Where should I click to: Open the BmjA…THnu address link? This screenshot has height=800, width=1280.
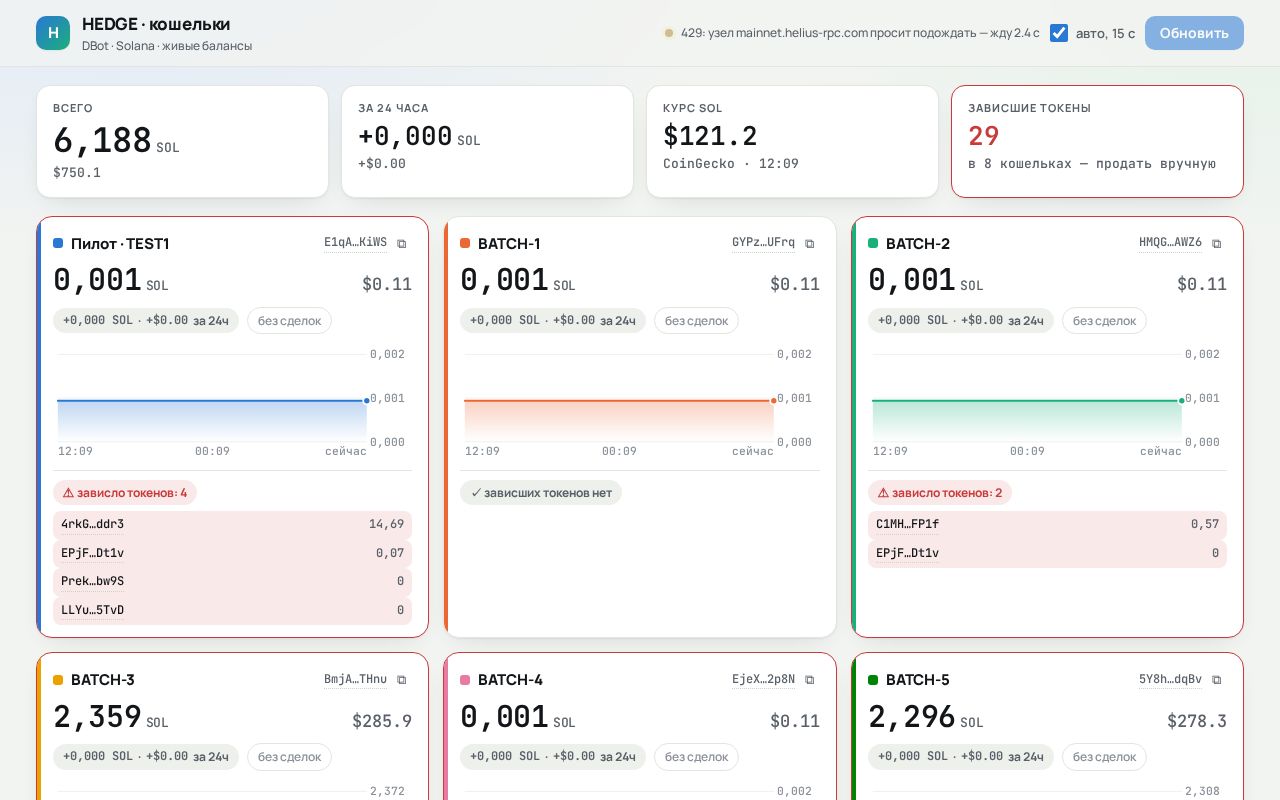[x=355, y=679]
